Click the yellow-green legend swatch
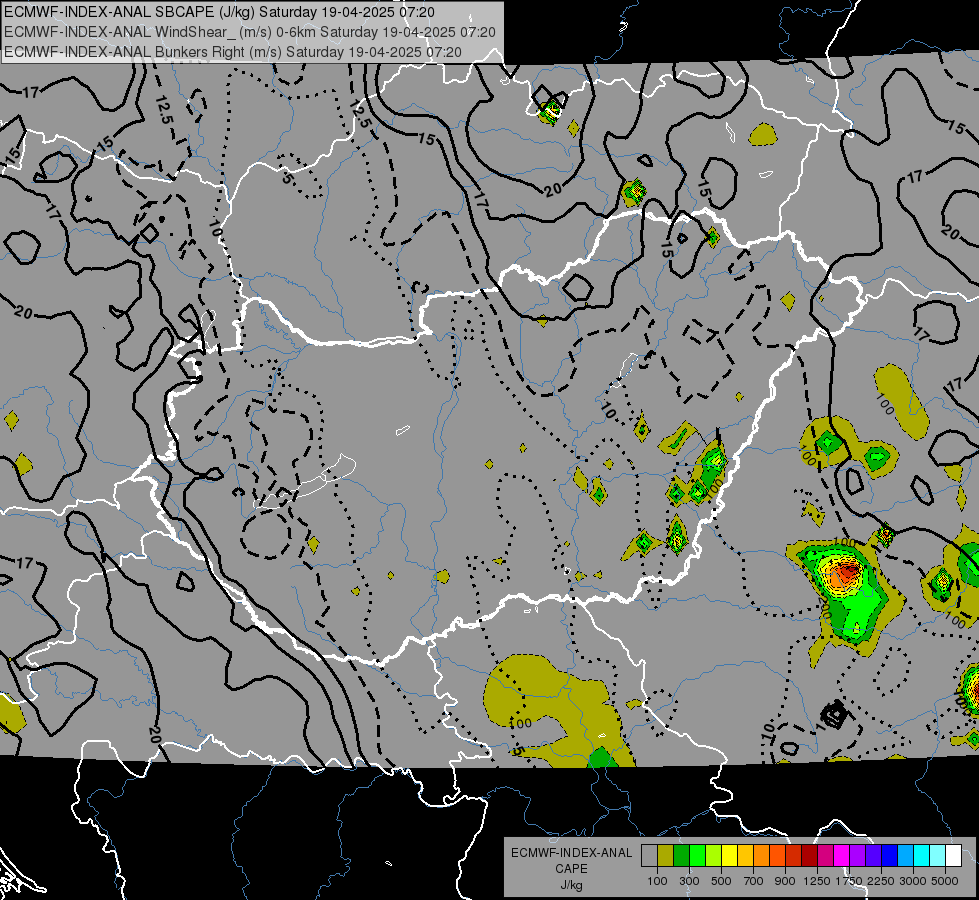This screenshot has width=979, height=900. point(714,855)
